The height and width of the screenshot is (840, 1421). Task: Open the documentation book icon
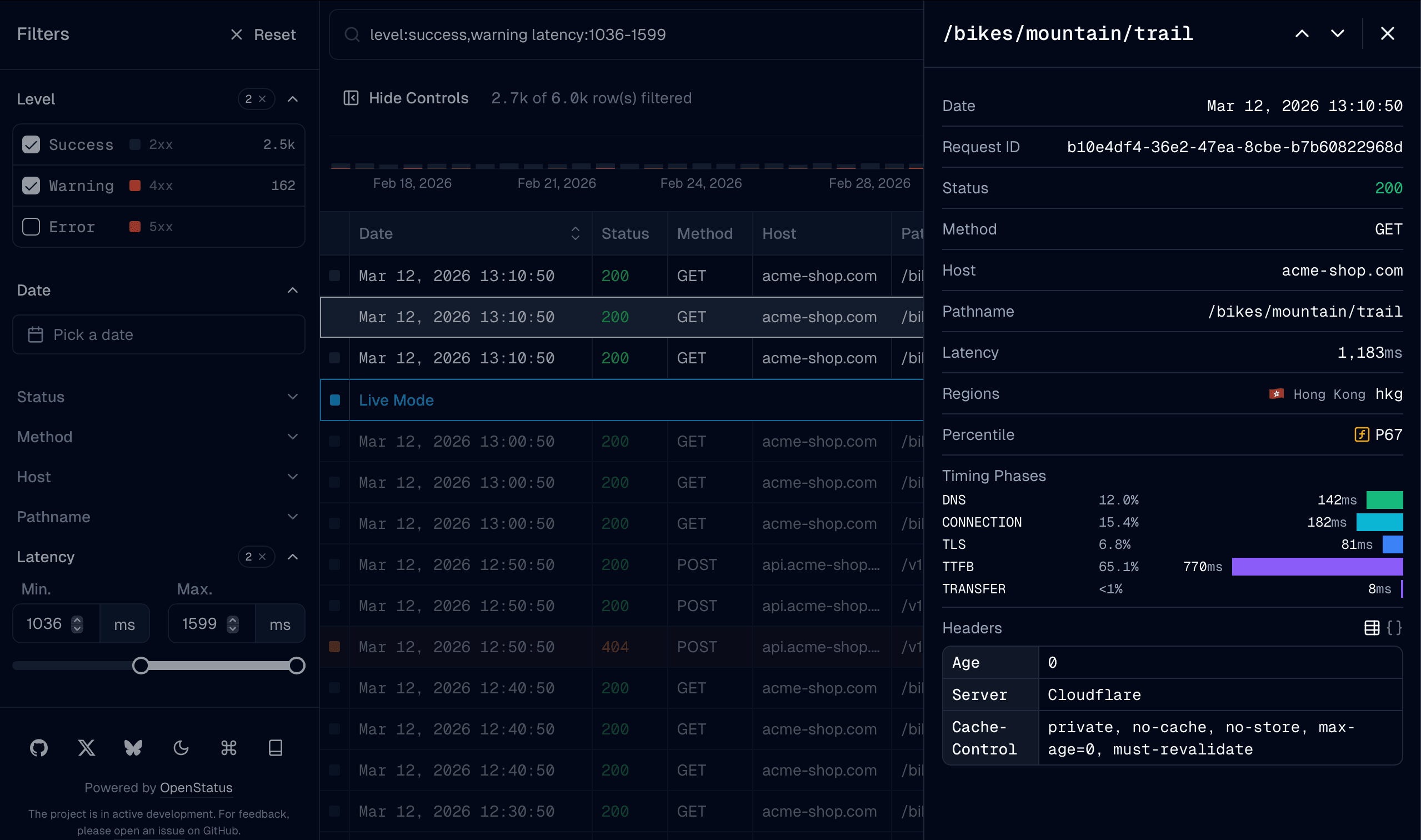pos(276,748)
